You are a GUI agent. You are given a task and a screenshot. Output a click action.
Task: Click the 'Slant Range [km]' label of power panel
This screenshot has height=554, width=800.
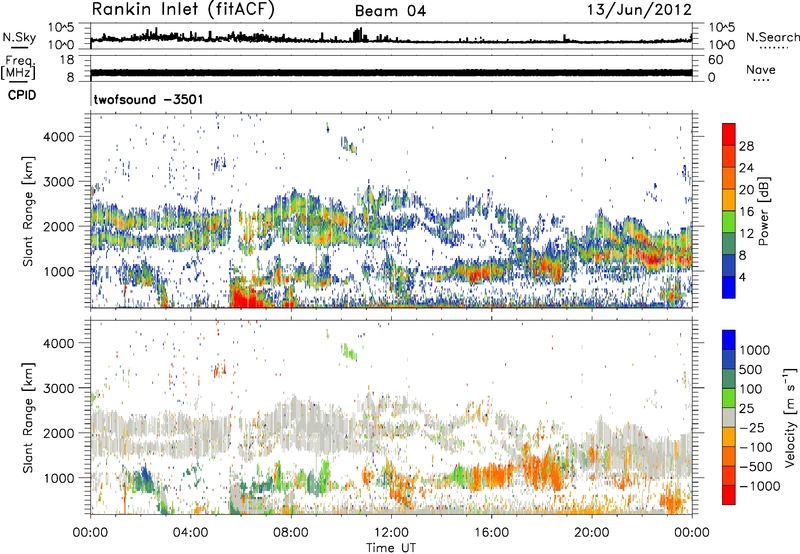(x=29, y=211)
